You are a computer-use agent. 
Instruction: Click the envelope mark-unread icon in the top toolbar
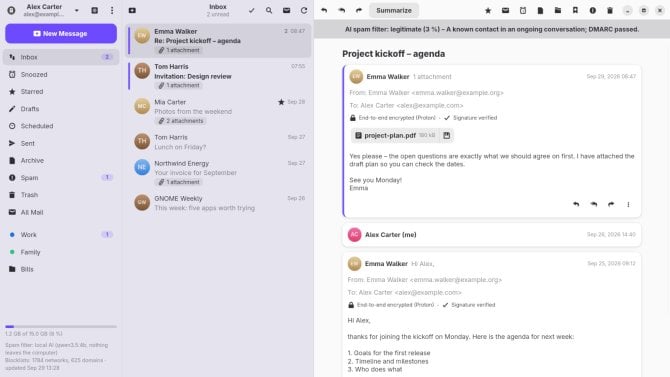pyautogui.click(x=505, y=10)
